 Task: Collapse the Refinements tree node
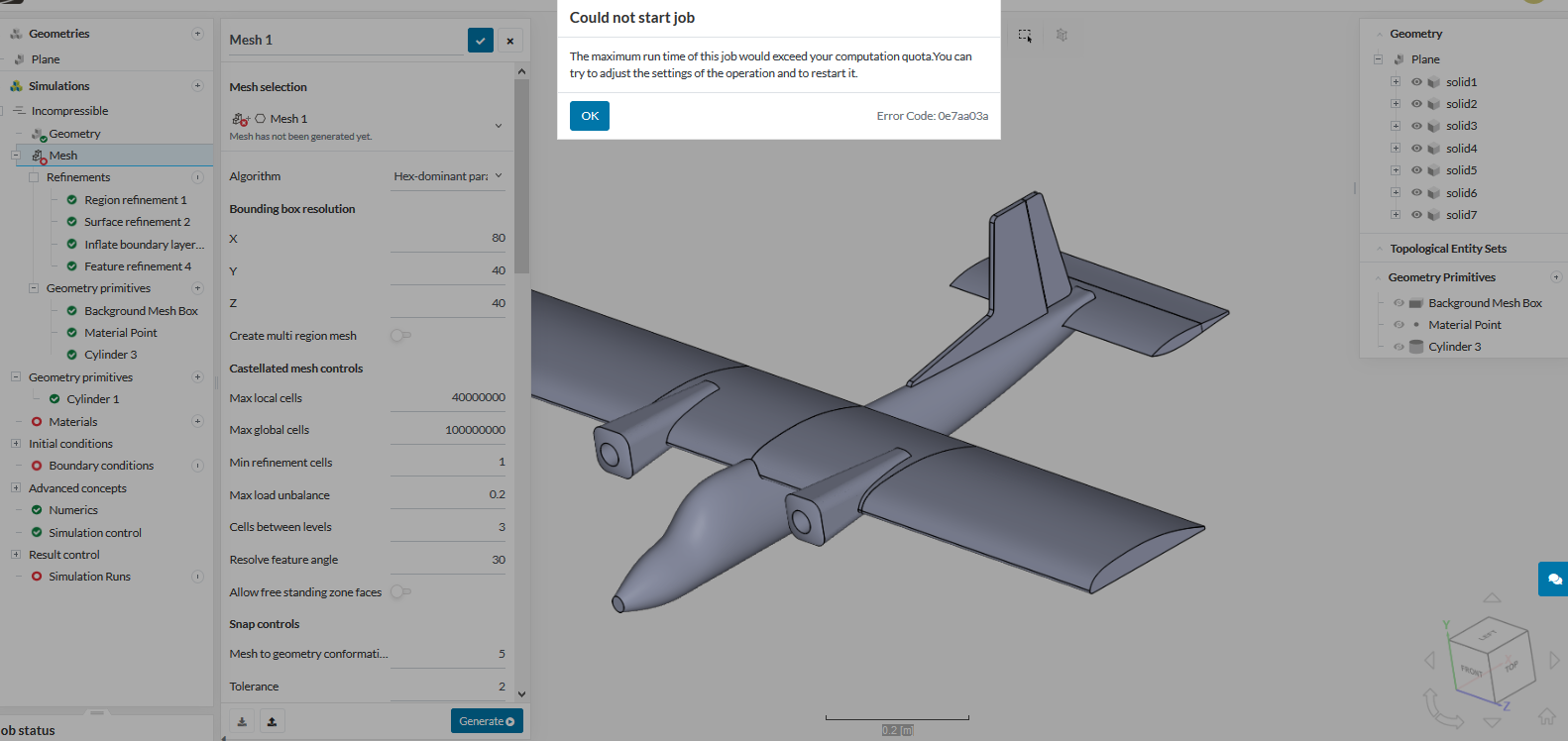point(33,177)
